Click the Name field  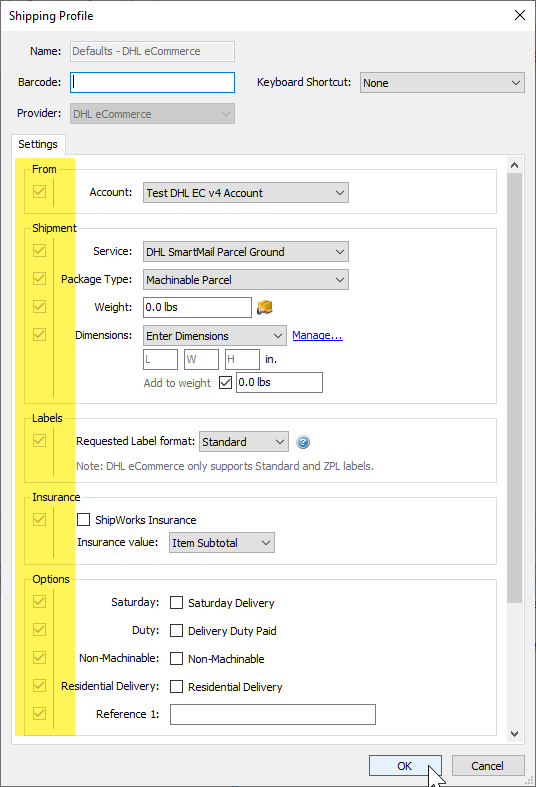point(153,51)
